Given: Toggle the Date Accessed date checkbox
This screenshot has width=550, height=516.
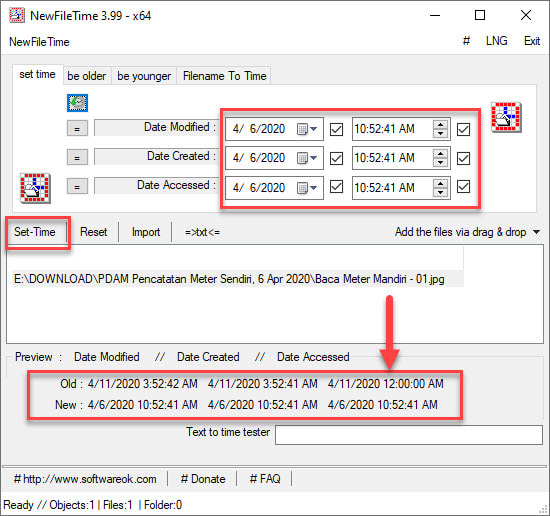Looking at the screenshot, I should pyautogui.click(x=336, y=187).
